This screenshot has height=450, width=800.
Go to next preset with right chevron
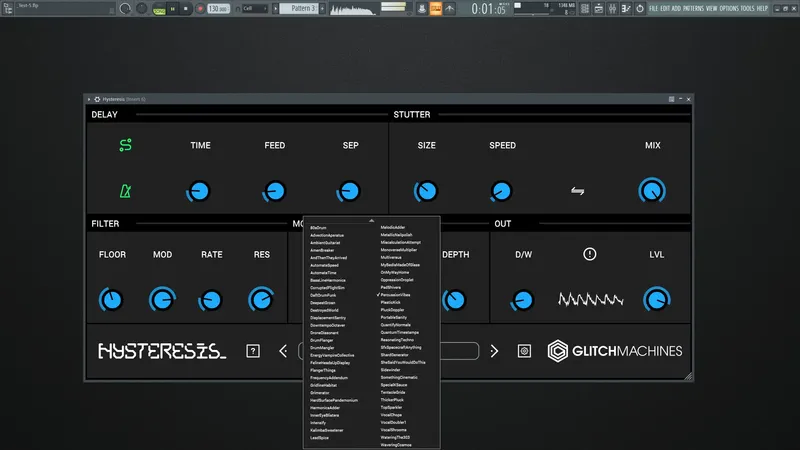tap(494, 351)
